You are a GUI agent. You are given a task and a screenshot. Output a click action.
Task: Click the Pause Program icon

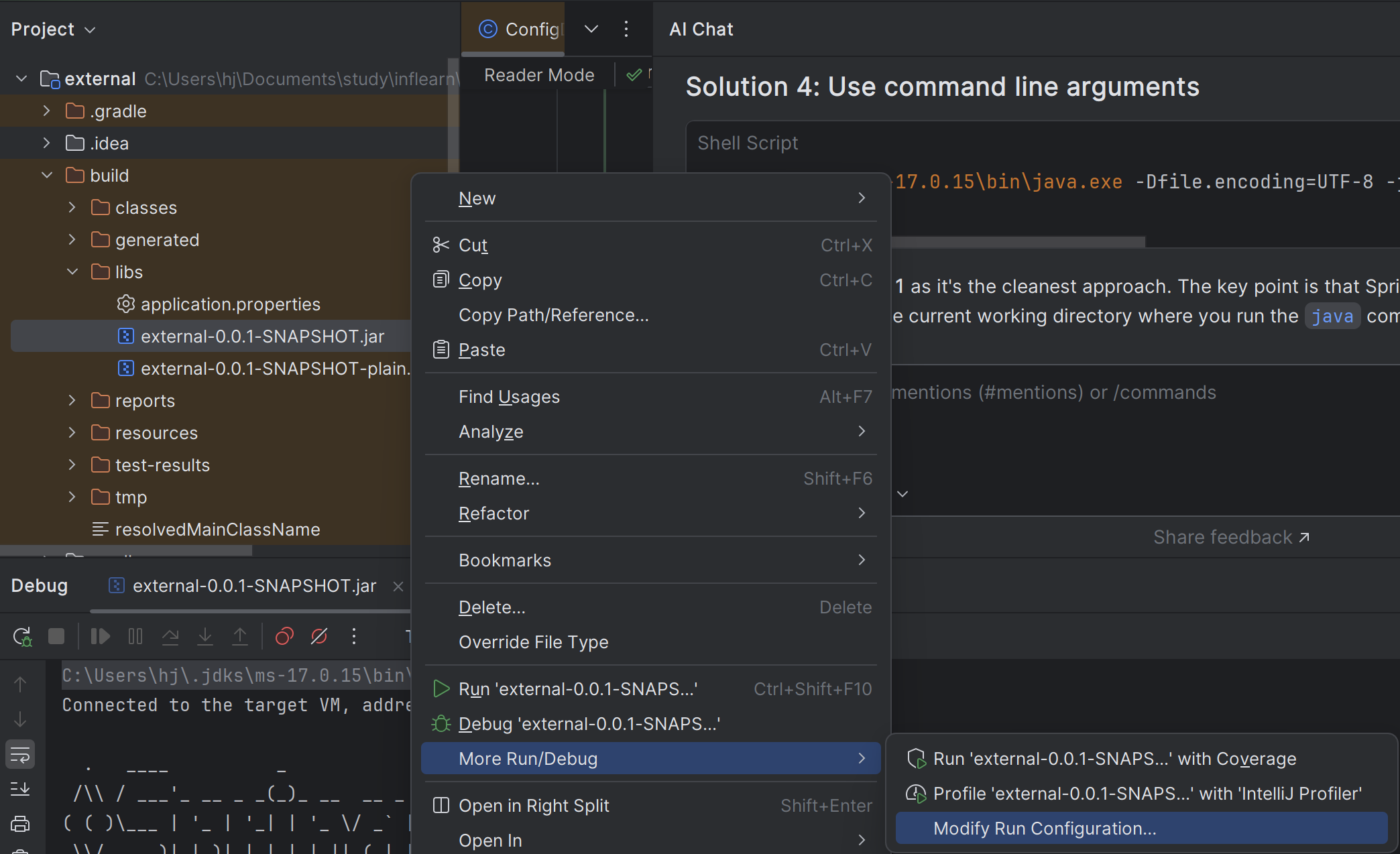point(135,636)
